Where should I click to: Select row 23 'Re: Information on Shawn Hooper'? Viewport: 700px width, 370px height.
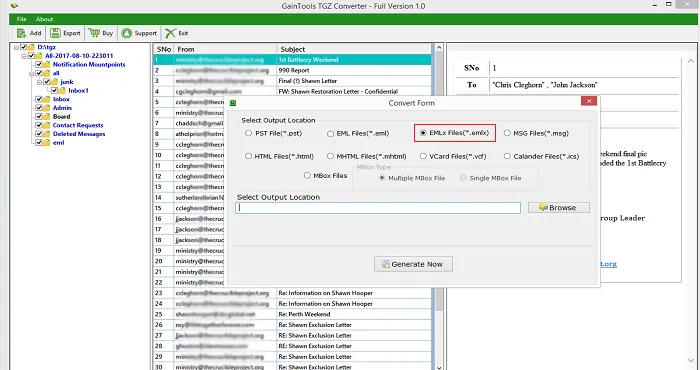[x=292, y=293]
